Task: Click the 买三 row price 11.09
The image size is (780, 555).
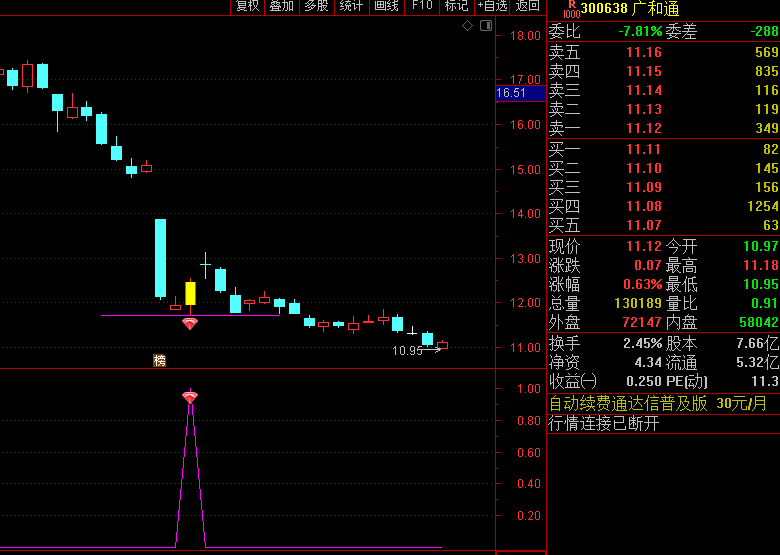Action: 644,187
